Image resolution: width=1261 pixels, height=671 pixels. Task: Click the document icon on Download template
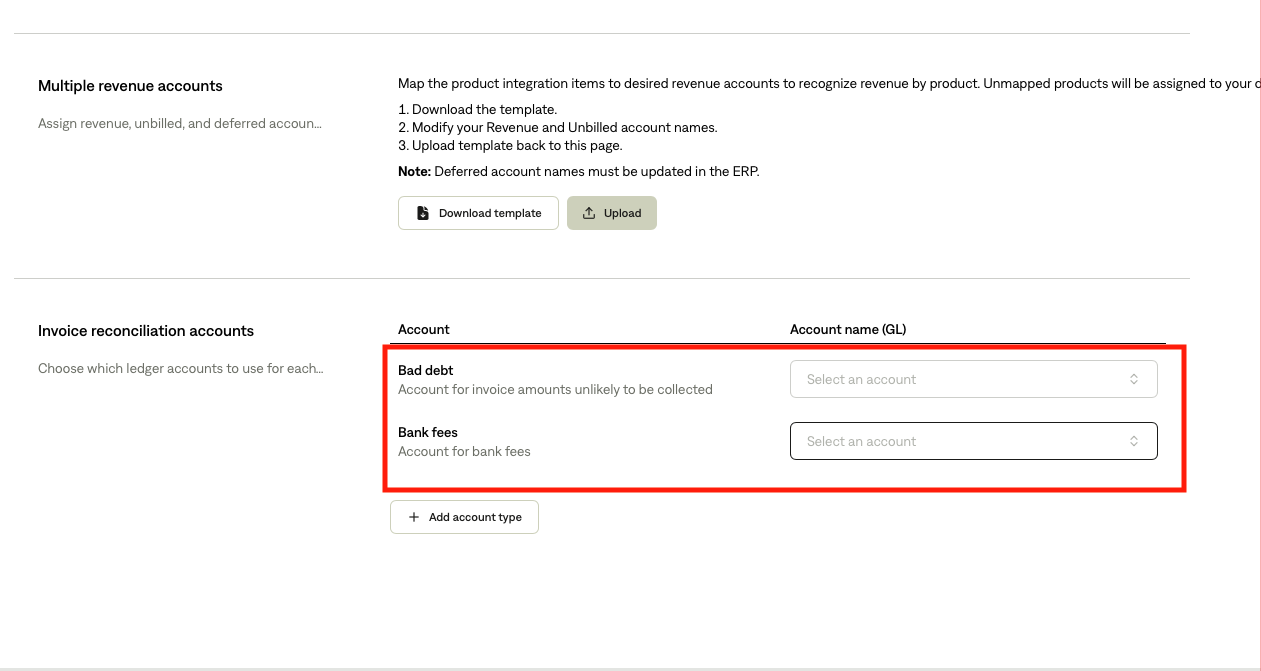click(x=422, y=212)
